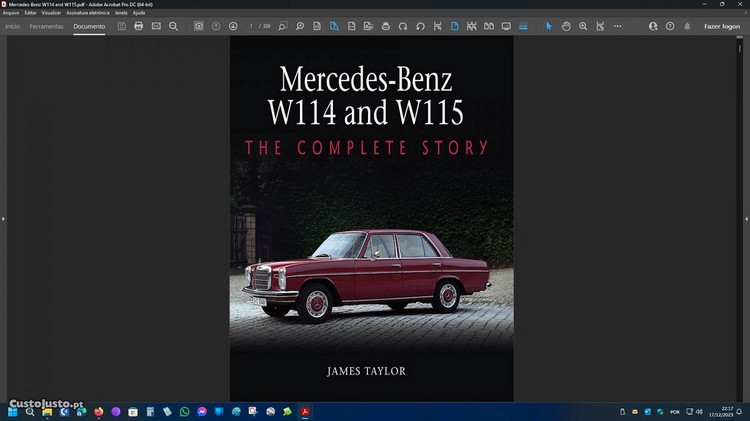Image resolution: width=750 pixels, height=421 pixels.
Task: Open the help question mark icon
Action: point(670,26)
